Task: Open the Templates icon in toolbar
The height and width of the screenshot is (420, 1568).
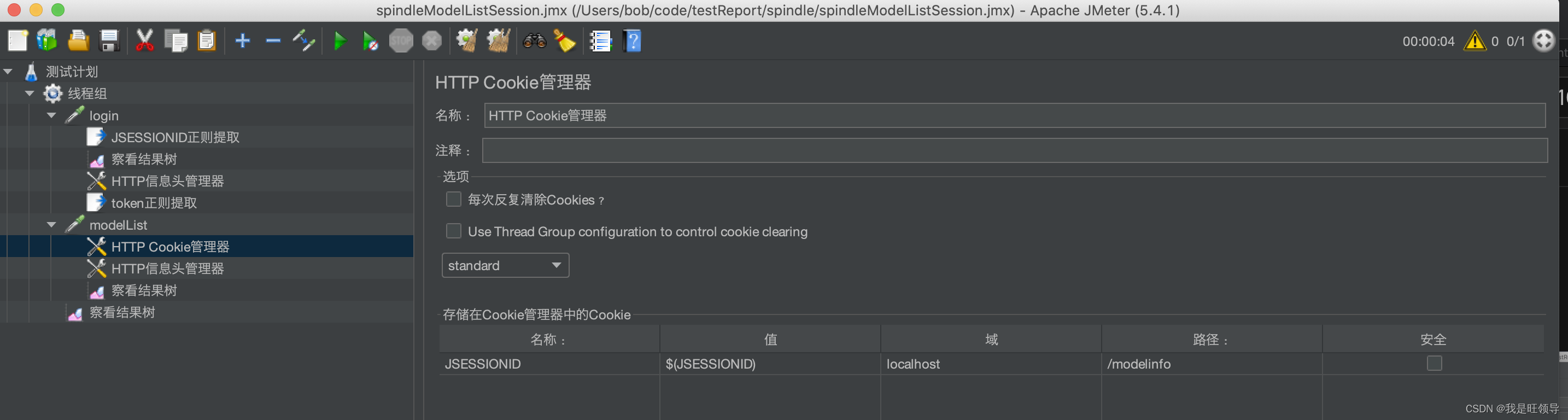Action: click(x=47, y=41)
